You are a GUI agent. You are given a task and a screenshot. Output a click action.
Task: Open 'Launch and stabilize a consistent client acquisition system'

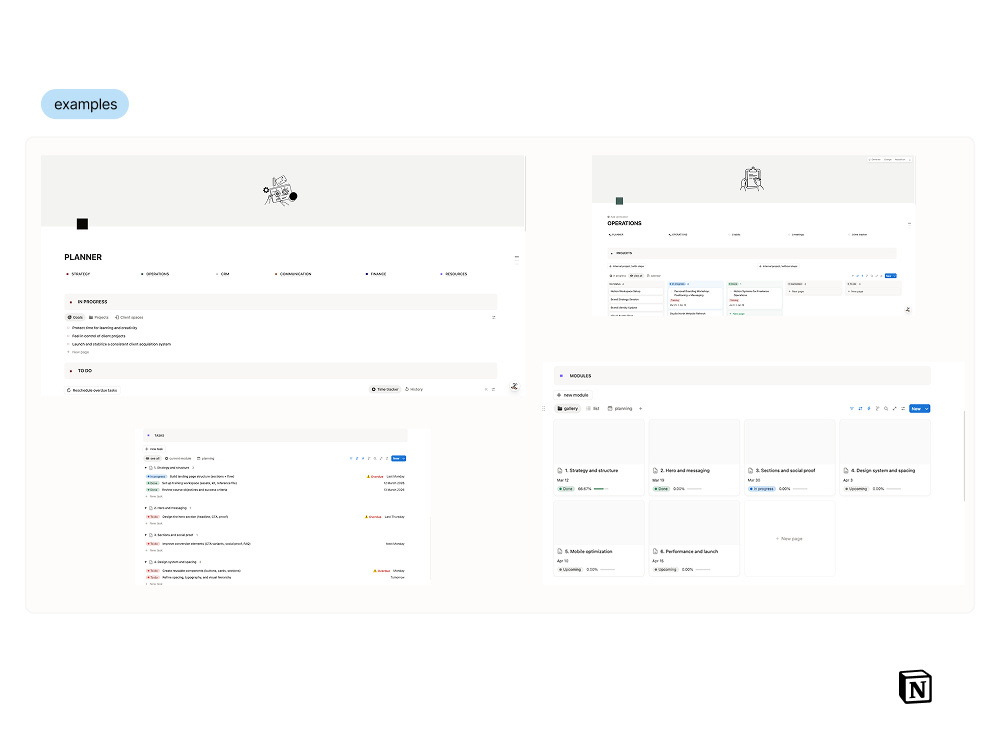[x=121, y=344]
